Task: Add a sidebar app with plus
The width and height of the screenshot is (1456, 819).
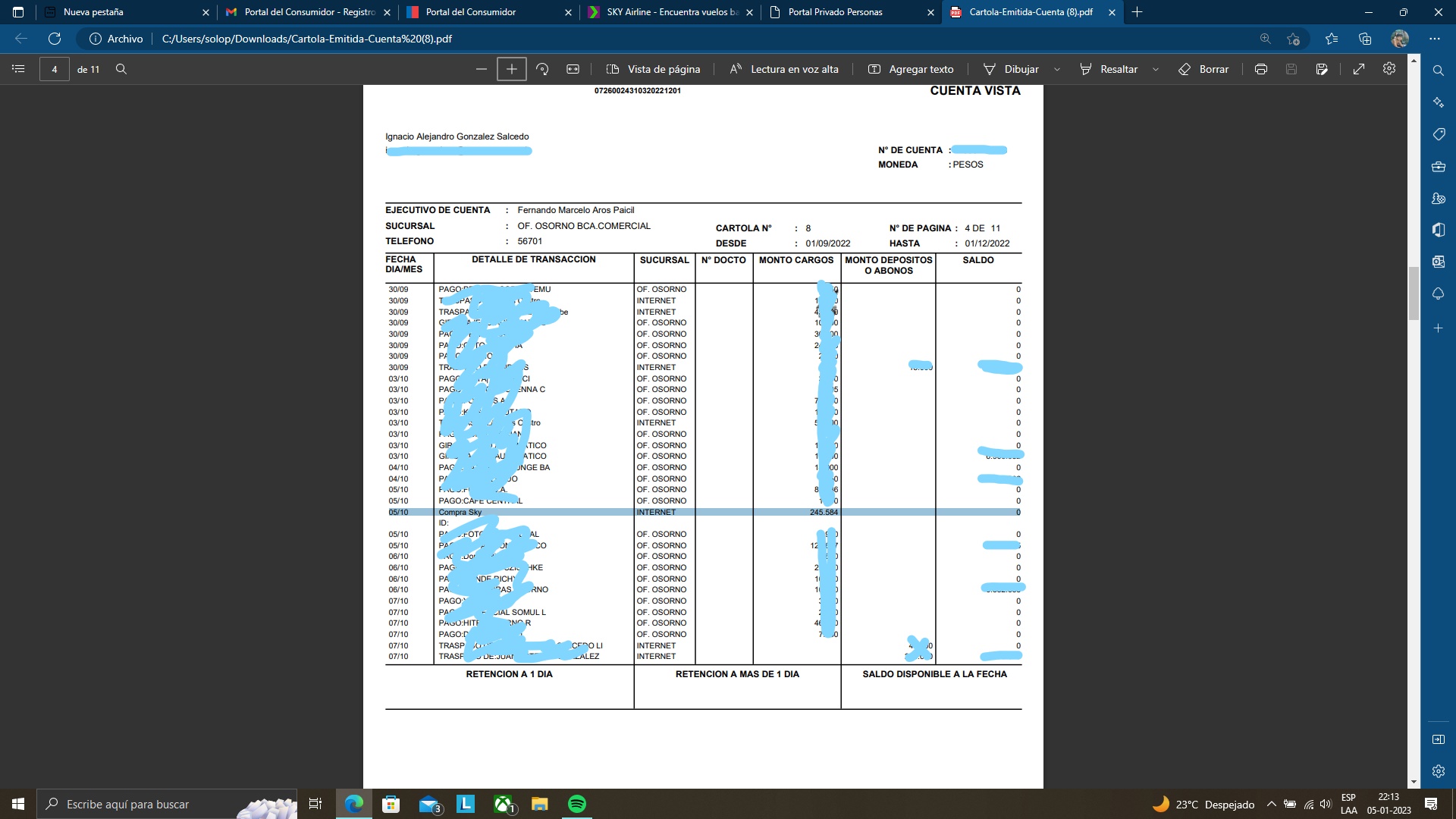Action: click(x=1438, y=328)
